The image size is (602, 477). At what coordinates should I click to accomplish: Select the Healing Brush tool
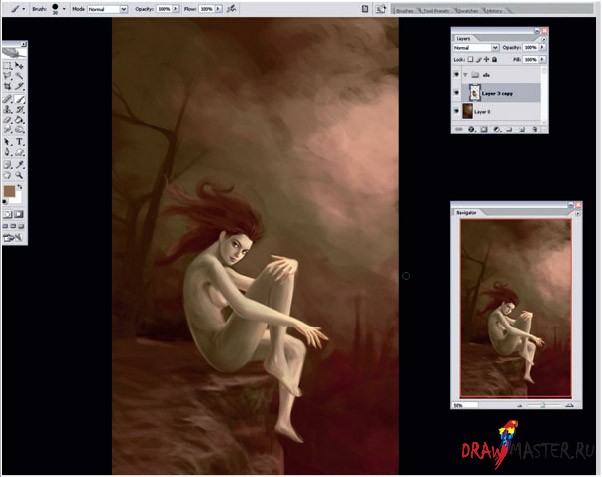[8, 99]
